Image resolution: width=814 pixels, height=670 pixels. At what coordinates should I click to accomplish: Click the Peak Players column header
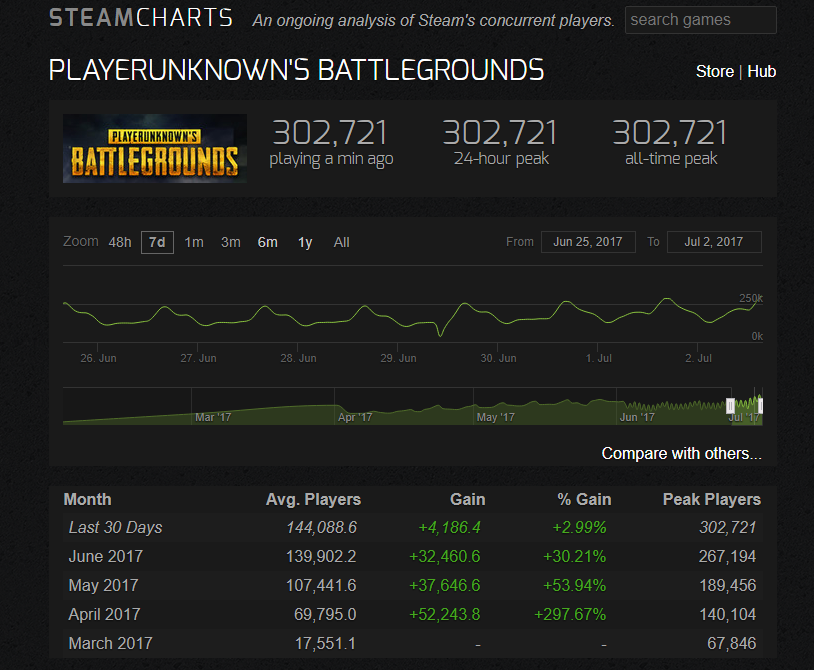click(712, 499)
